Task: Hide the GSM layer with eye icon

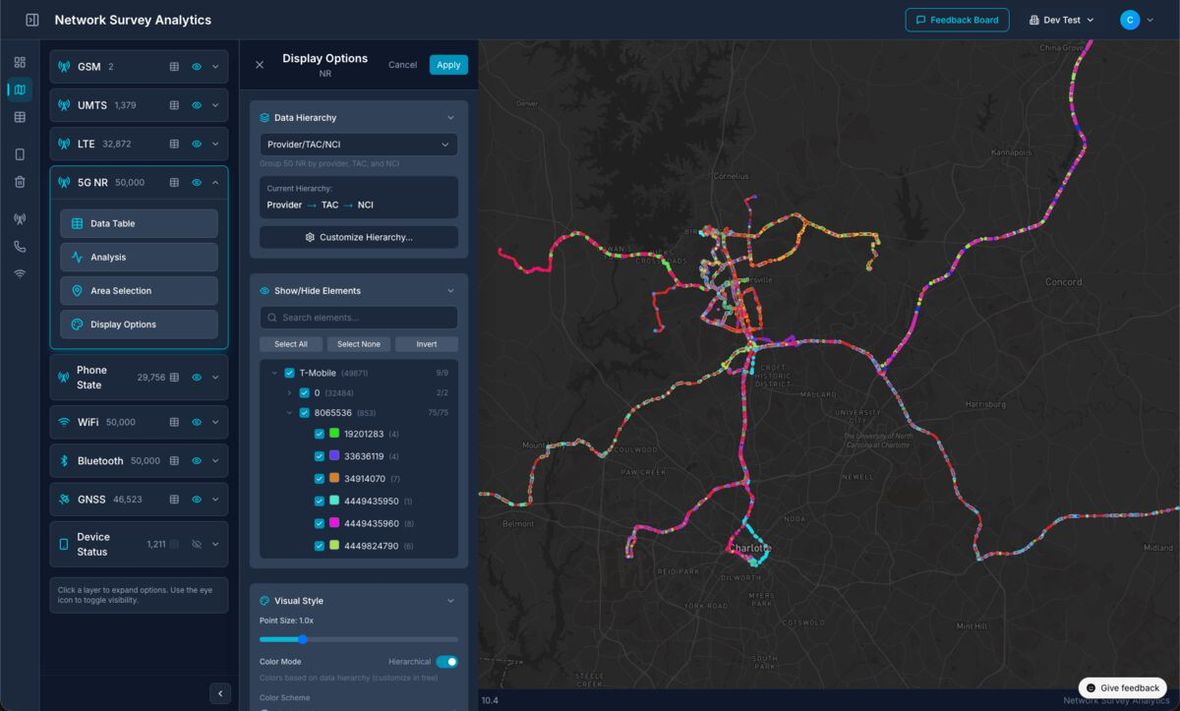Action: (x=196, y=66)
